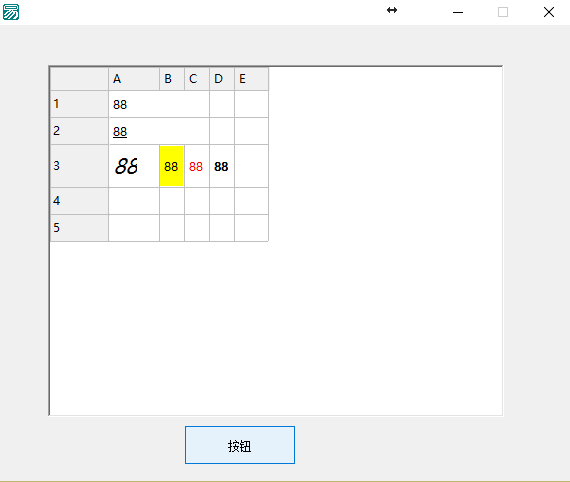Click the merged cell 88 in row 1
Viewport: 570px width, 482px height.
(x=159, y=104)
